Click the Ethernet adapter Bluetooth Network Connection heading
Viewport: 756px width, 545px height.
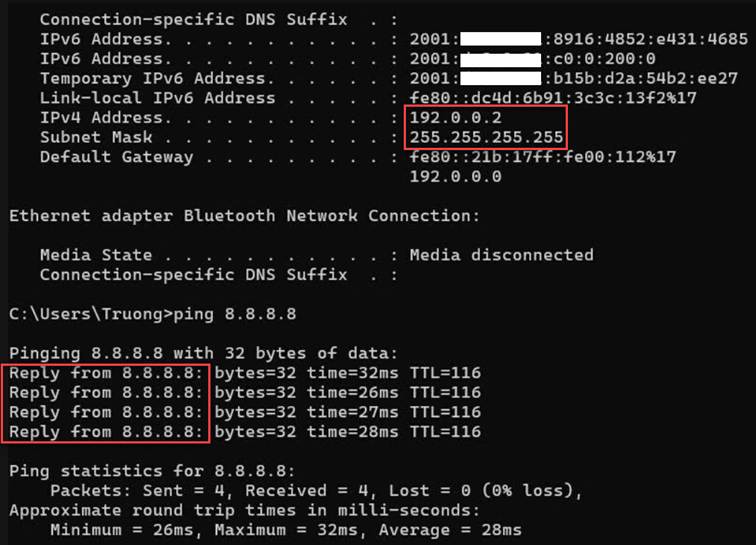(244, 216)
